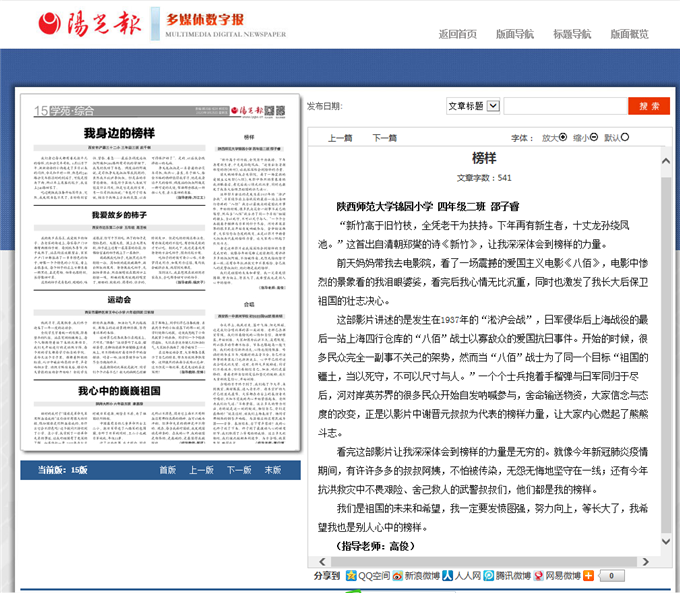Image resolution: width=680 pixels, height=593 pixels.
Task: Select 默认 font size radio button
Action: [x=624, y=137]
